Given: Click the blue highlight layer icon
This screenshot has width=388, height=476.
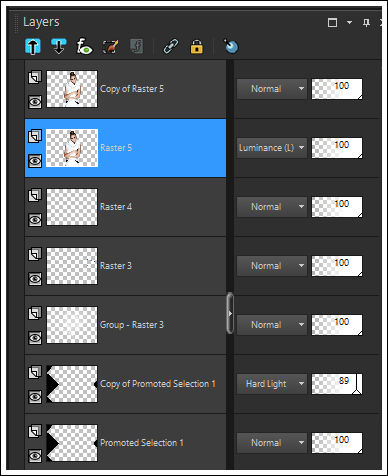Looking at the screenshot, I should coord(231,46).
